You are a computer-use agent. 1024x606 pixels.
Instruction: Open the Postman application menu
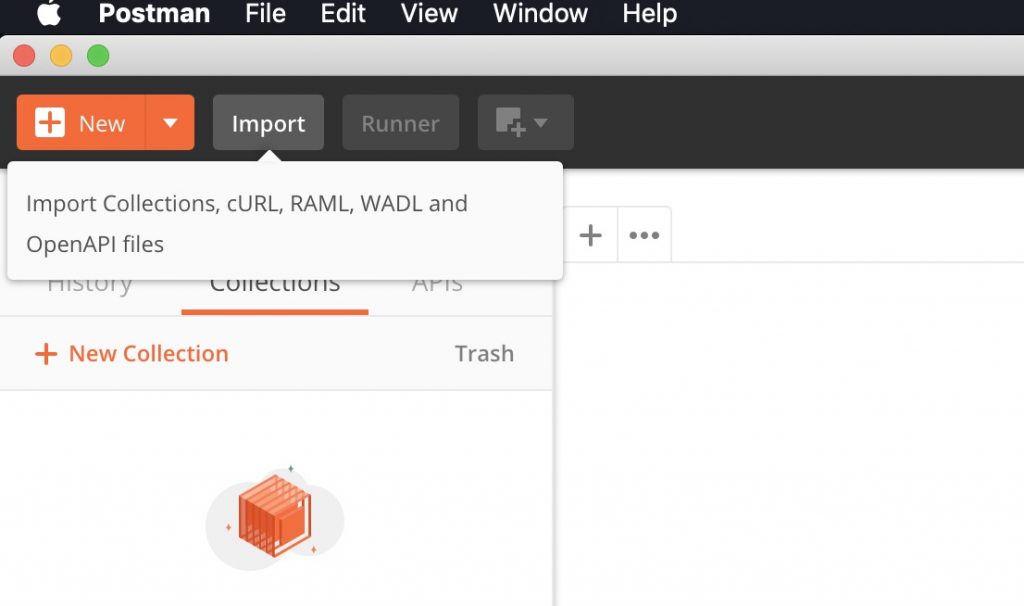(154, 13)
